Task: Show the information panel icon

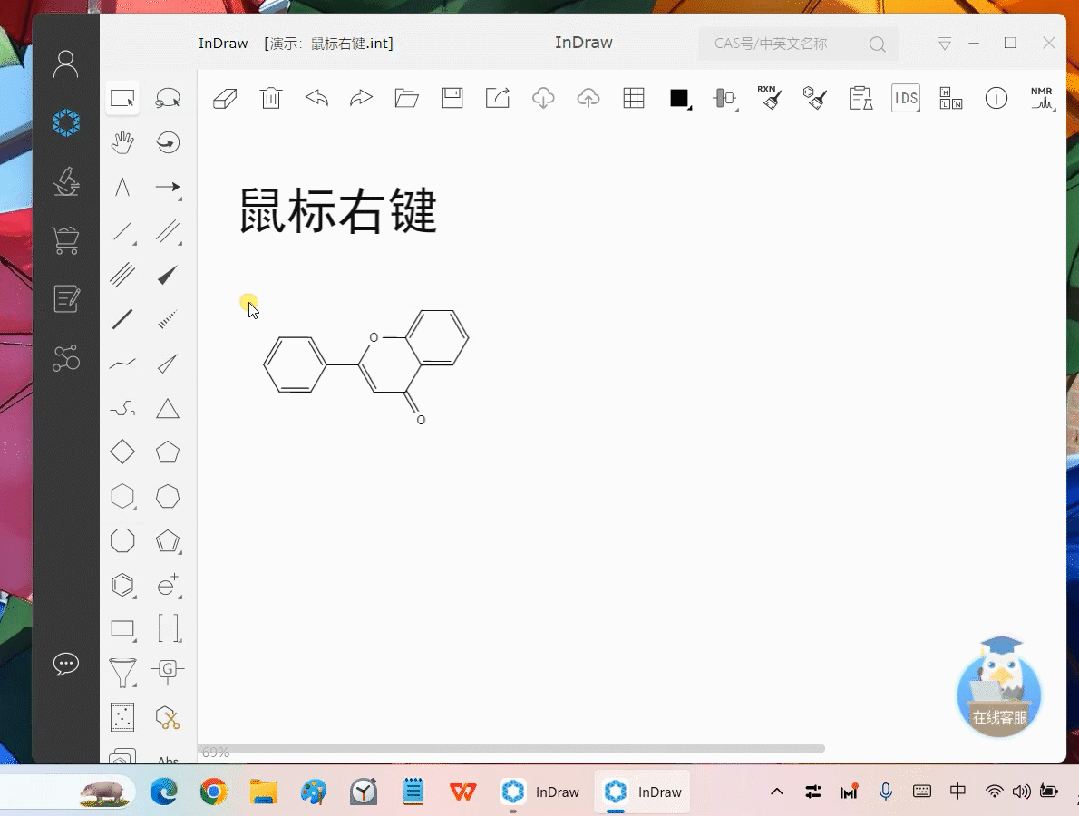Action: pos(996,98)
